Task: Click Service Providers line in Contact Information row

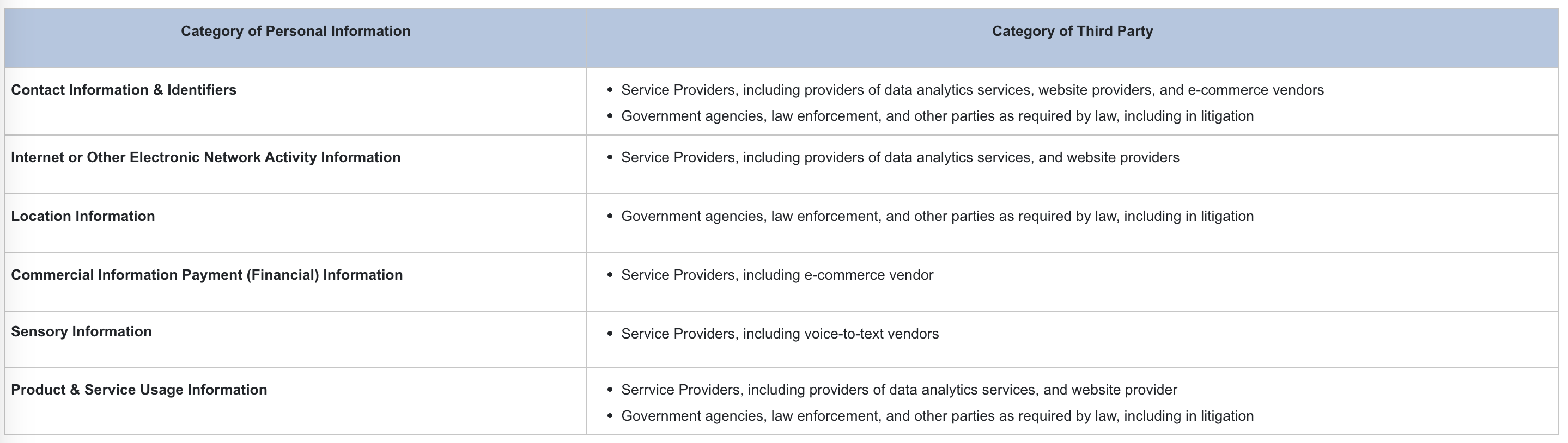Action: pyautogui.click(x=972, y=90)
